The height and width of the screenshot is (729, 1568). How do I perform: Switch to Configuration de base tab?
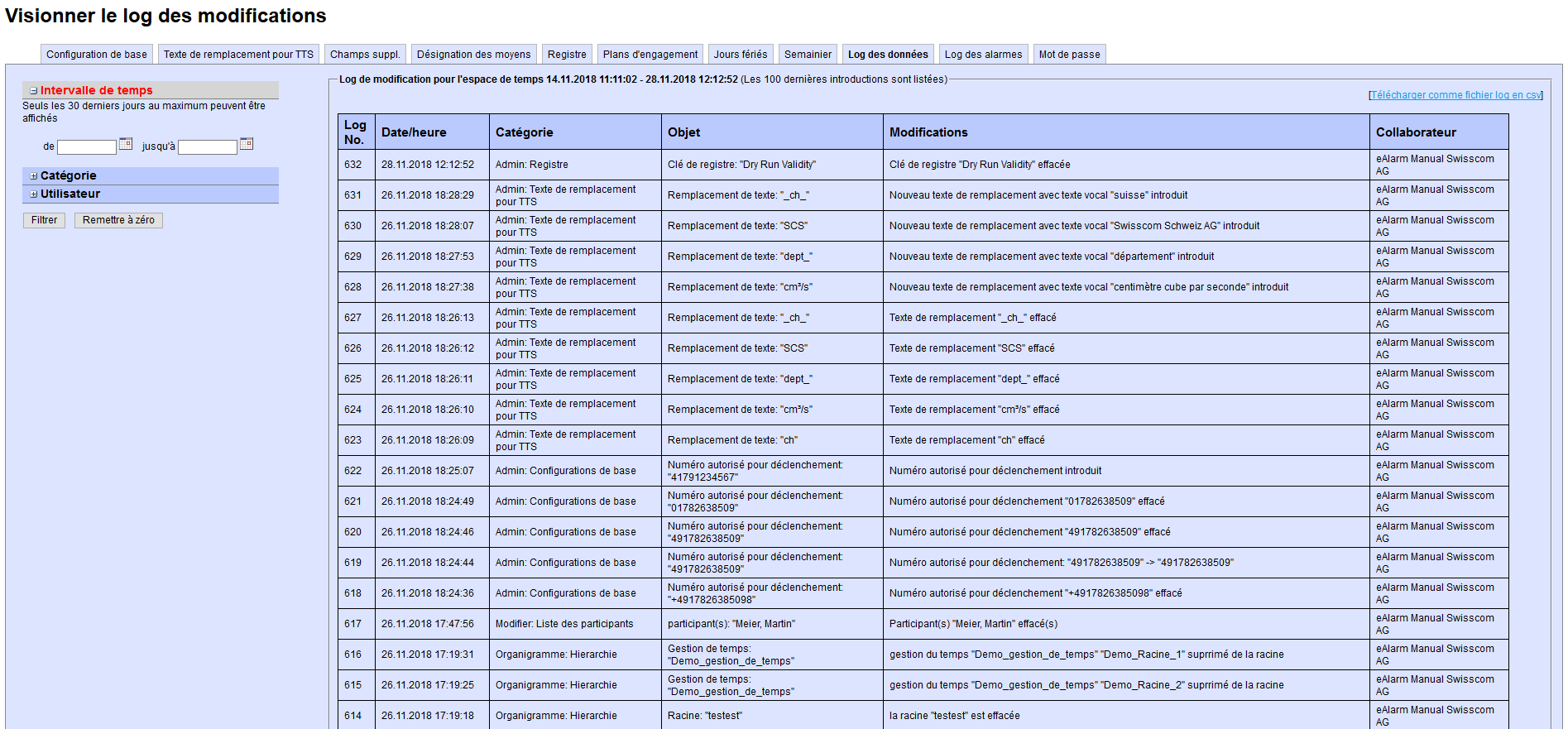pyautogui.click(x=97, y=55)
